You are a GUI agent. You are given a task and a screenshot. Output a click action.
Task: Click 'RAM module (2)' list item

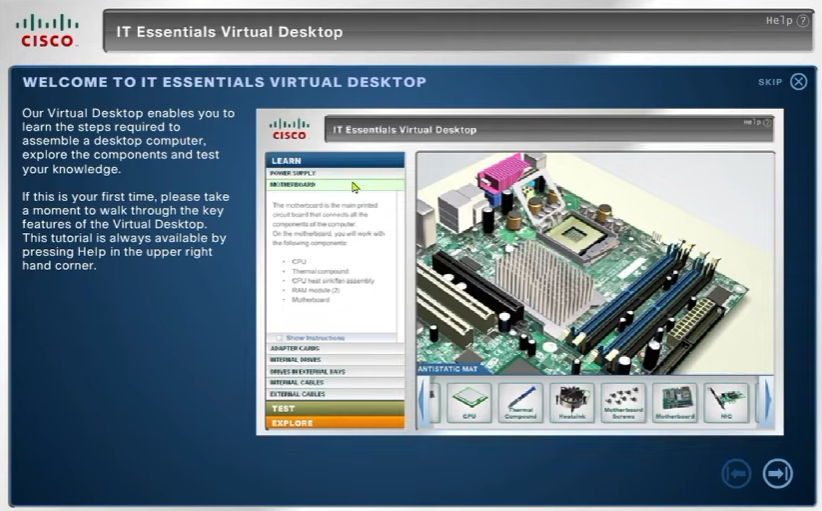316,290
